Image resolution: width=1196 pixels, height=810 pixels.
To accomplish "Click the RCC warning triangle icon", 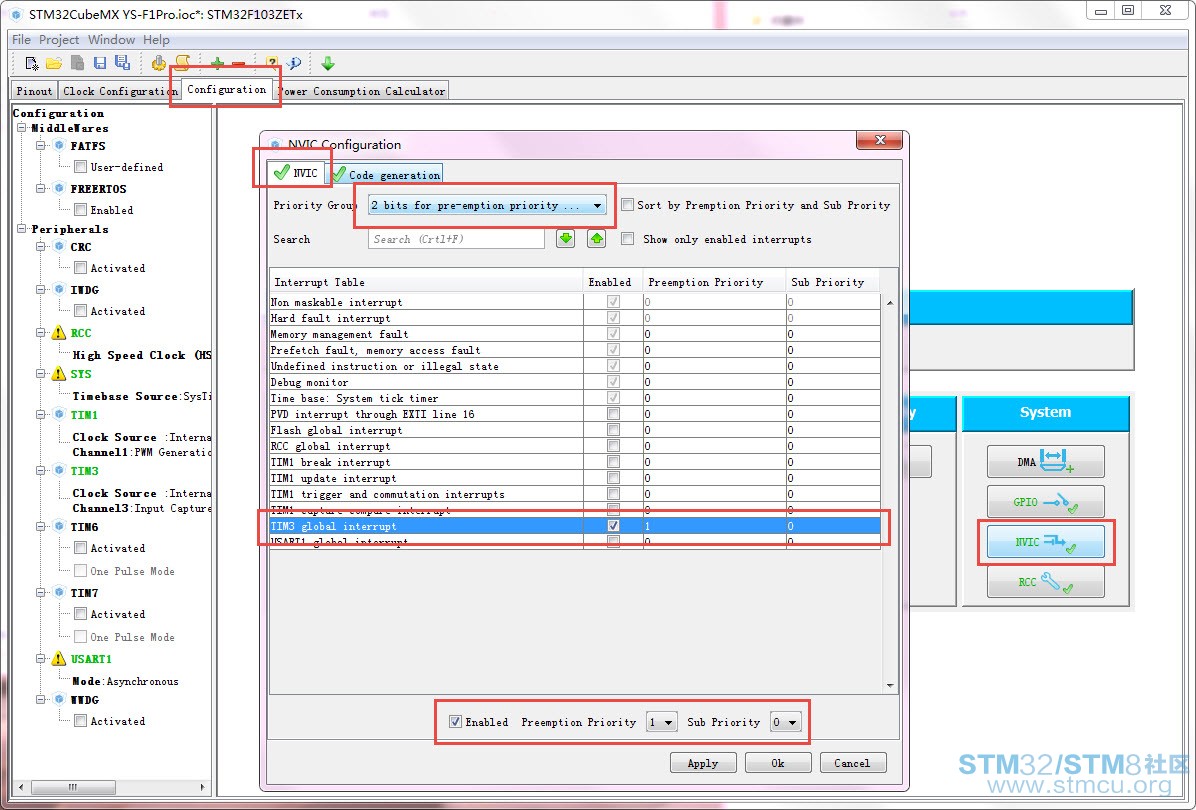I will 59,333.
